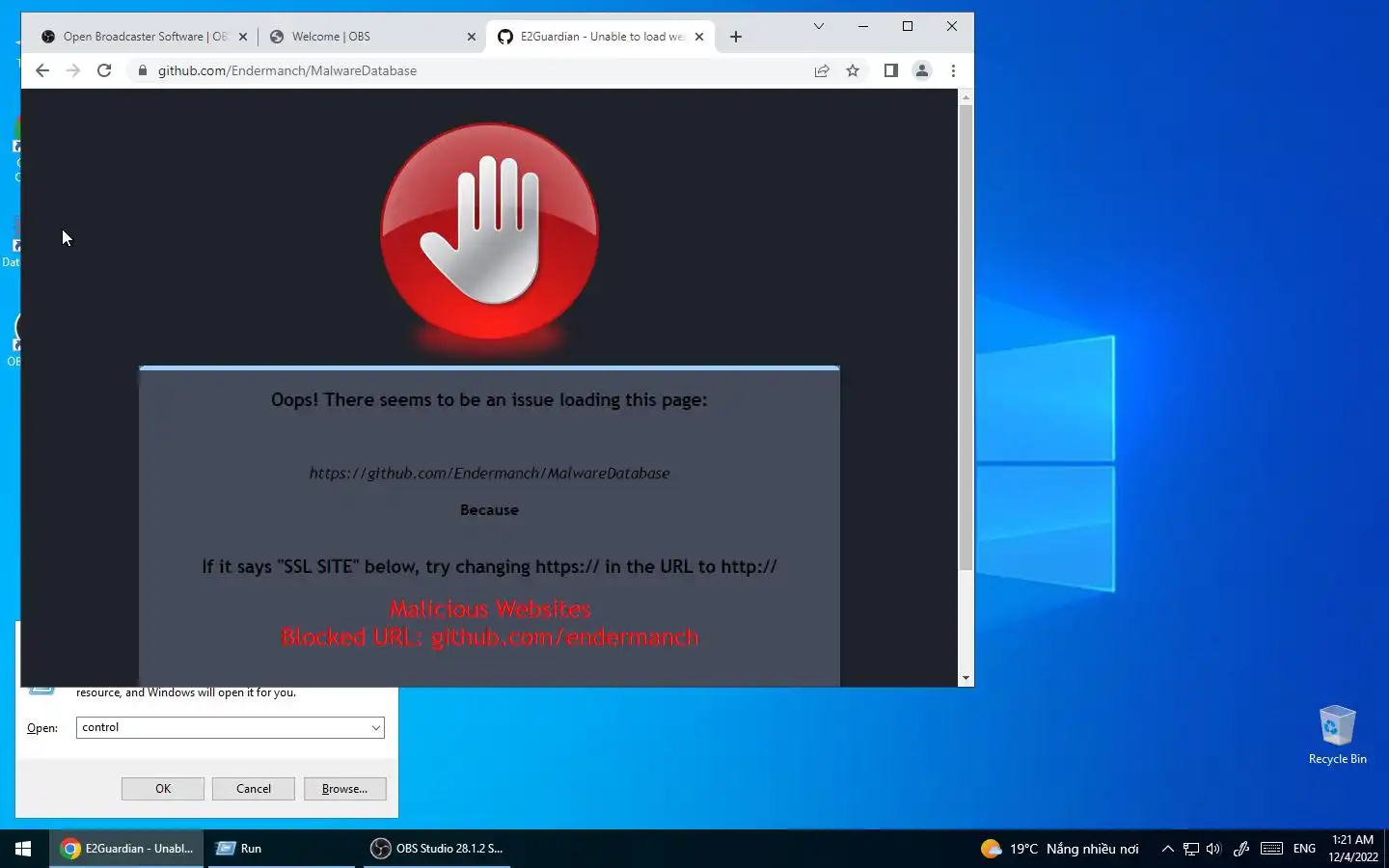Image resolution: width=1389 pixels, height=868 pixels.
Task: Open the Chrome side panel
Action: point(891,70)
